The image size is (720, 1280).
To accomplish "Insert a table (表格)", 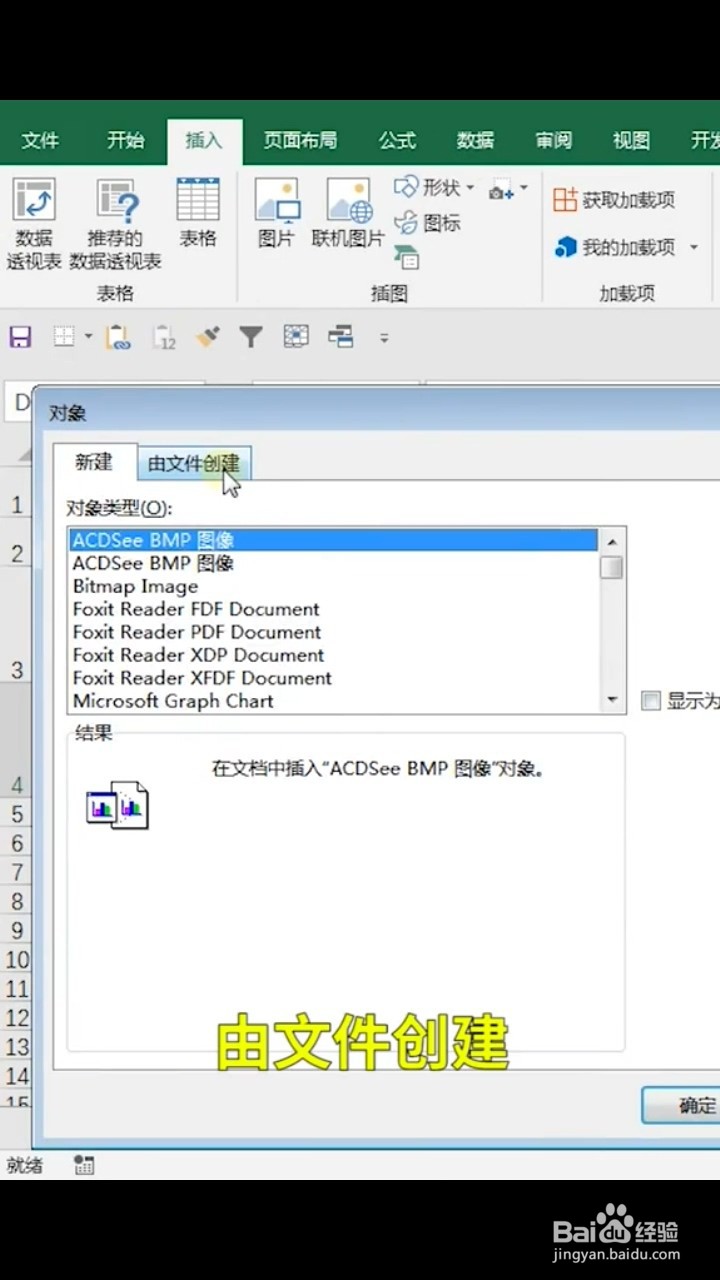I will coord(198,213).
